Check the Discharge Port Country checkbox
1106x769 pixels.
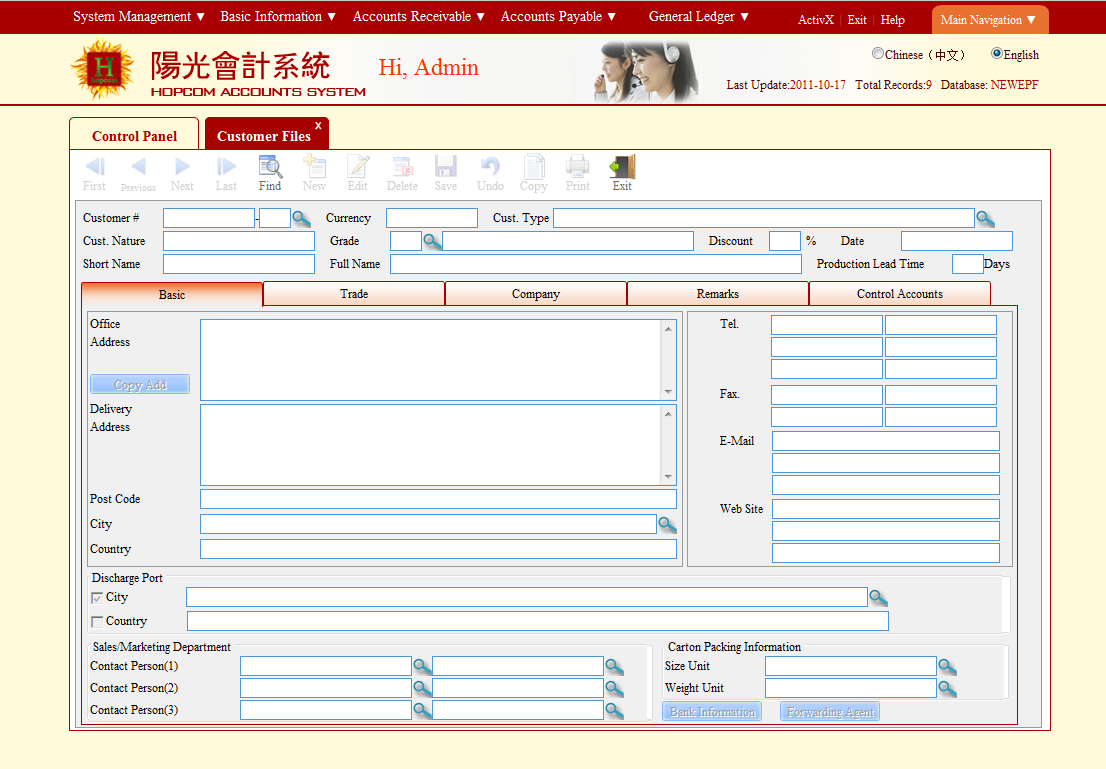pos(97,622)
